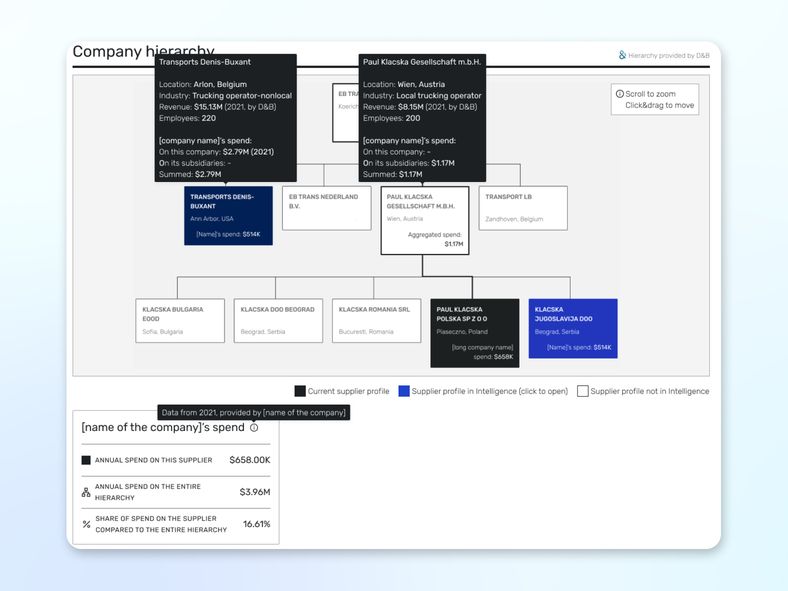Screen dimensions: 788x591
Task: Click the white Supplier profile not in Intelligence swatch
Action: point(582,391)
